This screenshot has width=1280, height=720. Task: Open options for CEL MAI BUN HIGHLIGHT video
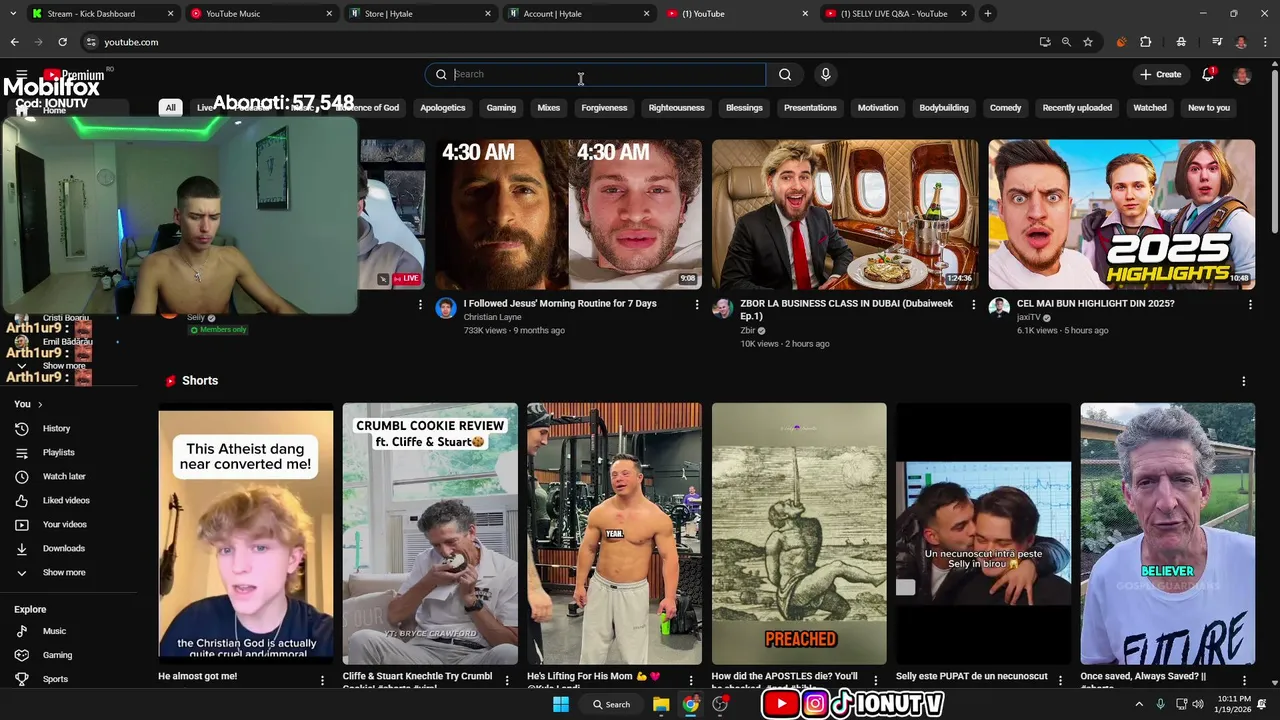[x=1250, y=304]
